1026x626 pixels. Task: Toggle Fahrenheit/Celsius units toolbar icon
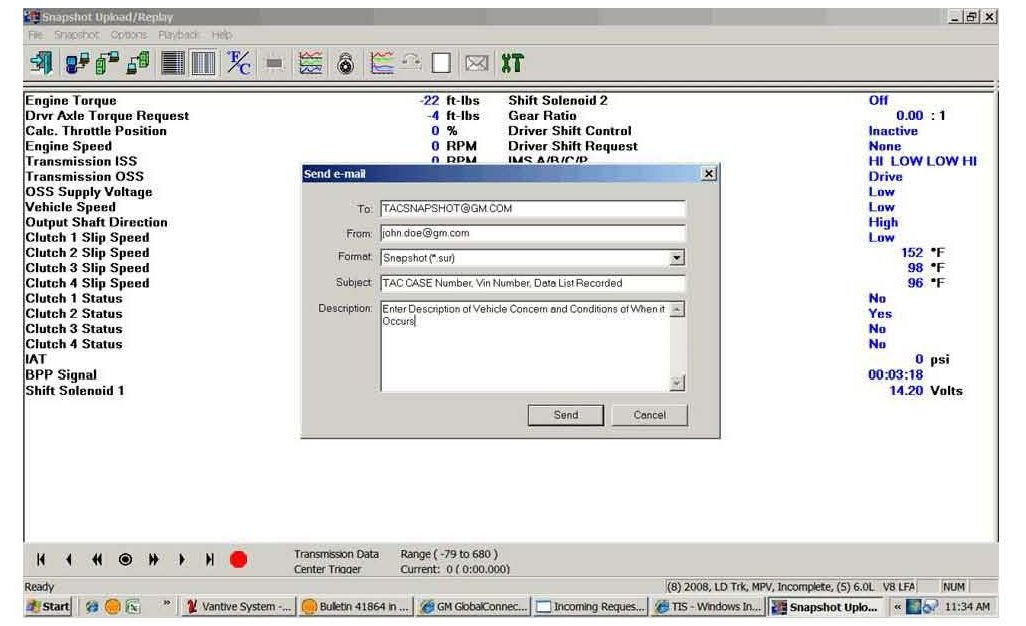(x=240, y=63)
